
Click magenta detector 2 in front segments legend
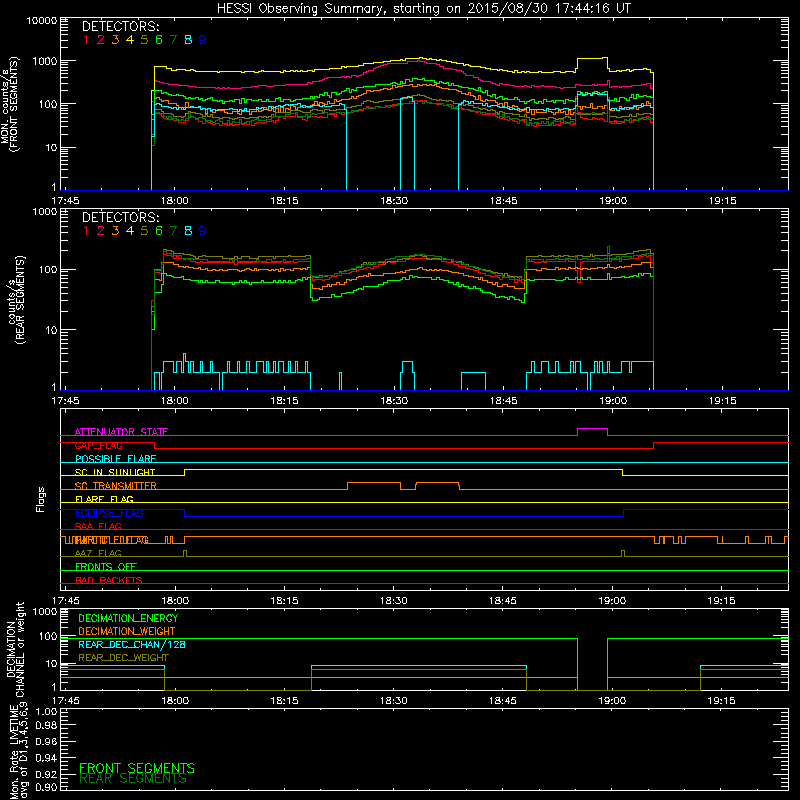pos(101,40)
